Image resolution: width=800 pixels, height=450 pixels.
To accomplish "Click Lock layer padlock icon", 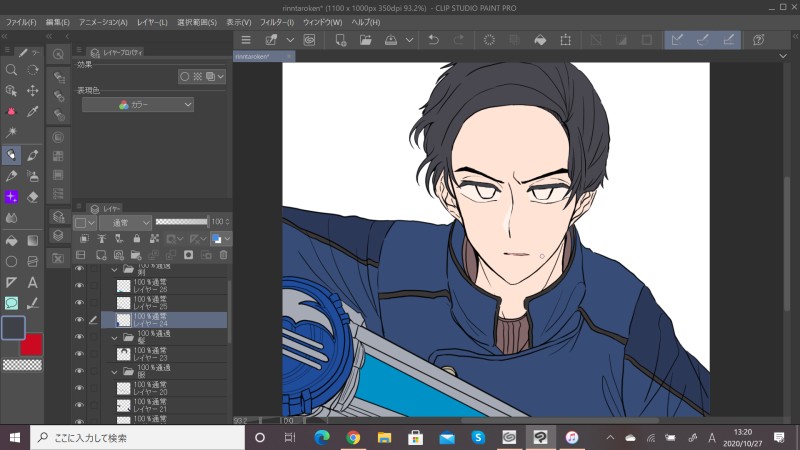I will [x=136, y=238].
